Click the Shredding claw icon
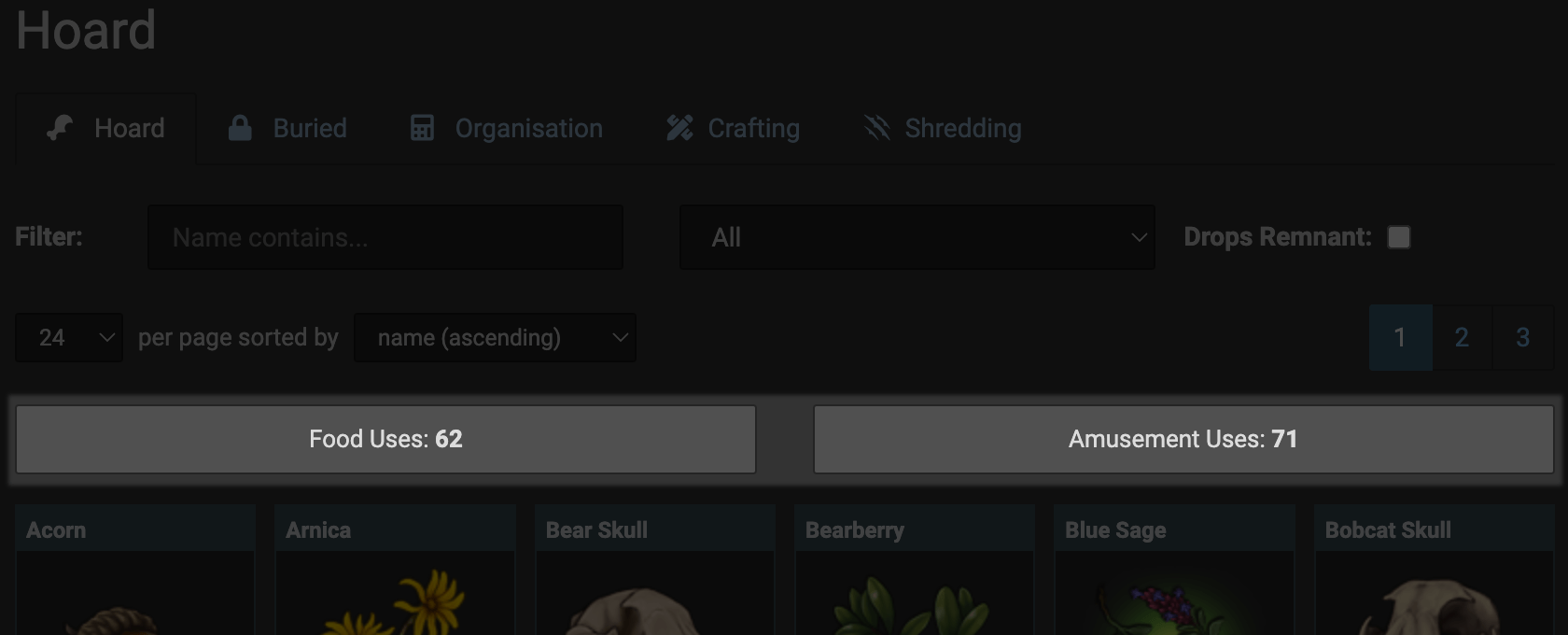The image size is (1568, 635). click(876, 128)
